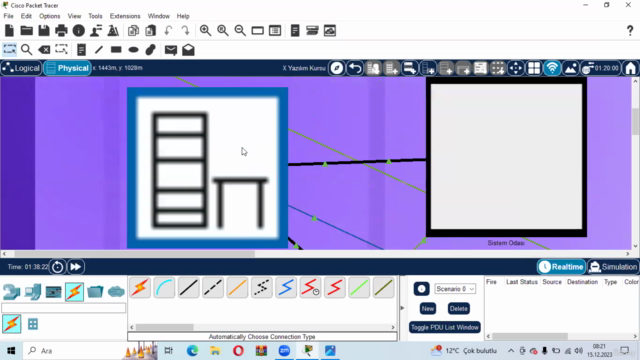Select console cable
The image size is (640, 360).
click(164, 288)
